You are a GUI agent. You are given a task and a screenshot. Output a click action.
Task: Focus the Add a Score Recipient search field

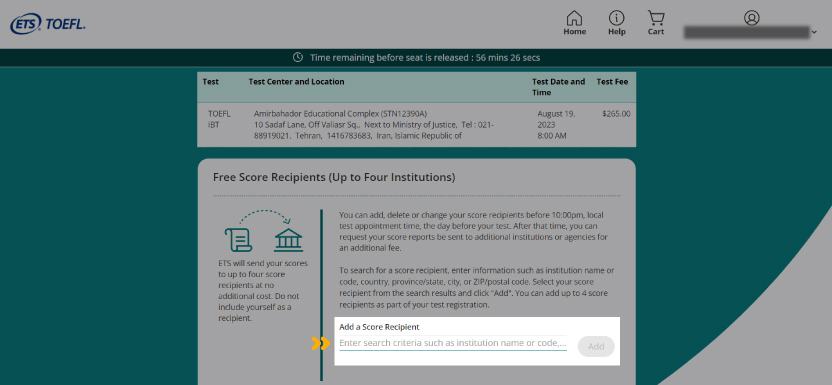tap(453, 343)
